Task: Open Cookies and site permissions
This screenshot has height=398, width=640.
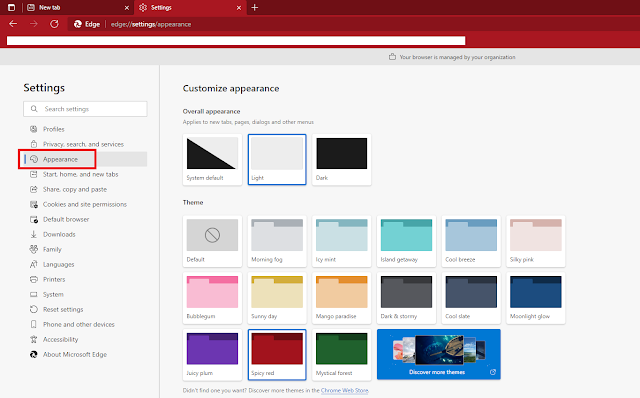Action: coord(85,204)
